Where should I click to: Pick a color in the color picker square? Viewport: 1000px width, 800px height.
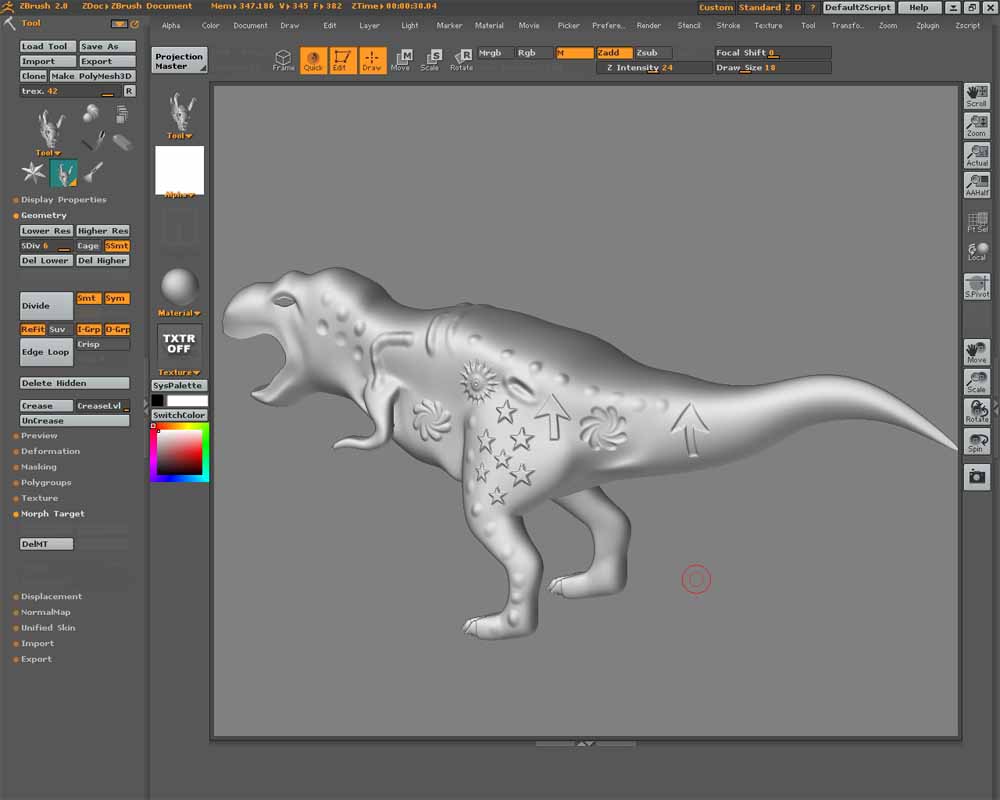pyautogui.click(x=179, y=452)
